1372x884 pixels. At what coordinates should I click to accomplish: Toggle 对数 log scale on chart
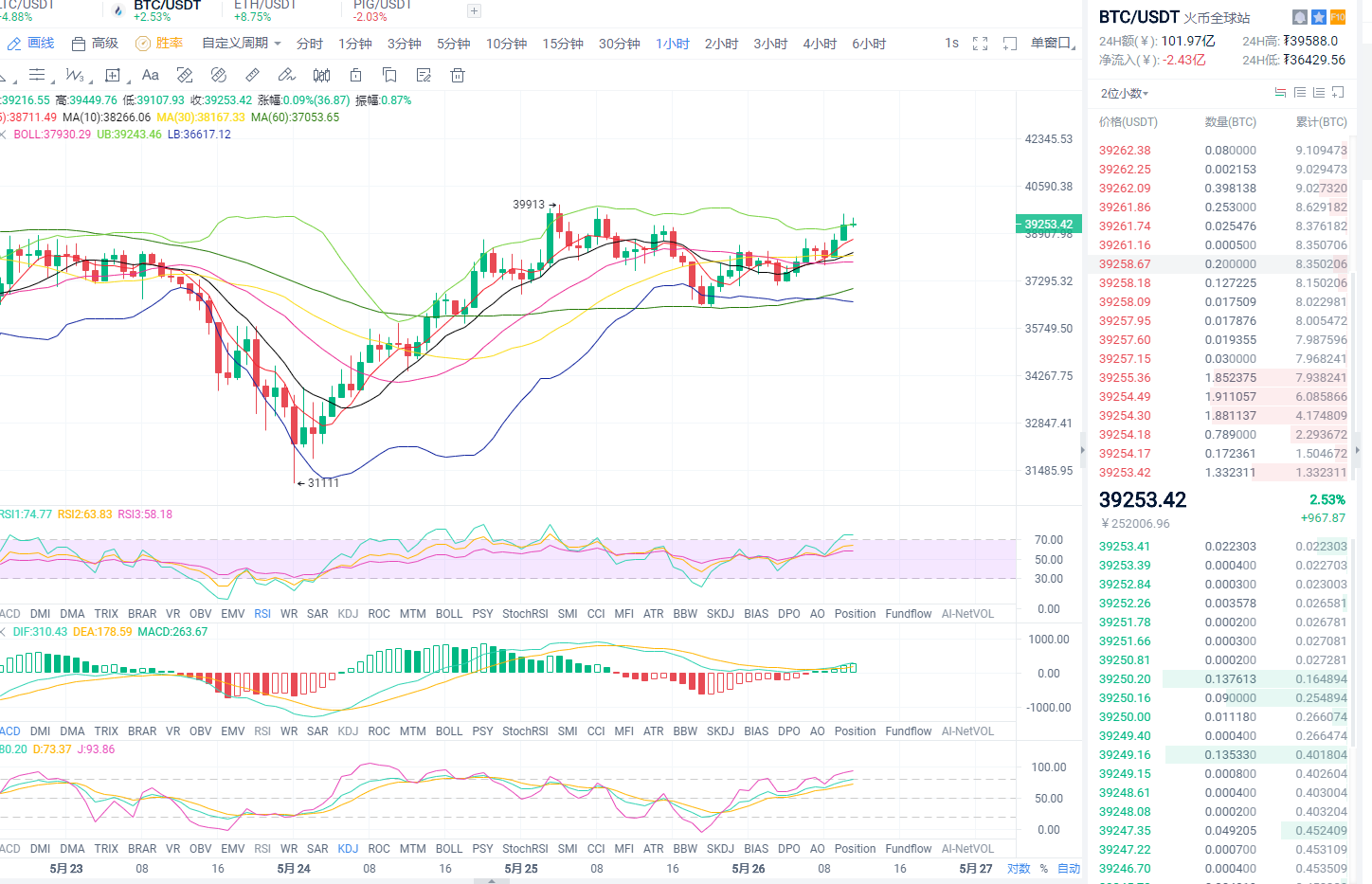[x=1019, y=868]
